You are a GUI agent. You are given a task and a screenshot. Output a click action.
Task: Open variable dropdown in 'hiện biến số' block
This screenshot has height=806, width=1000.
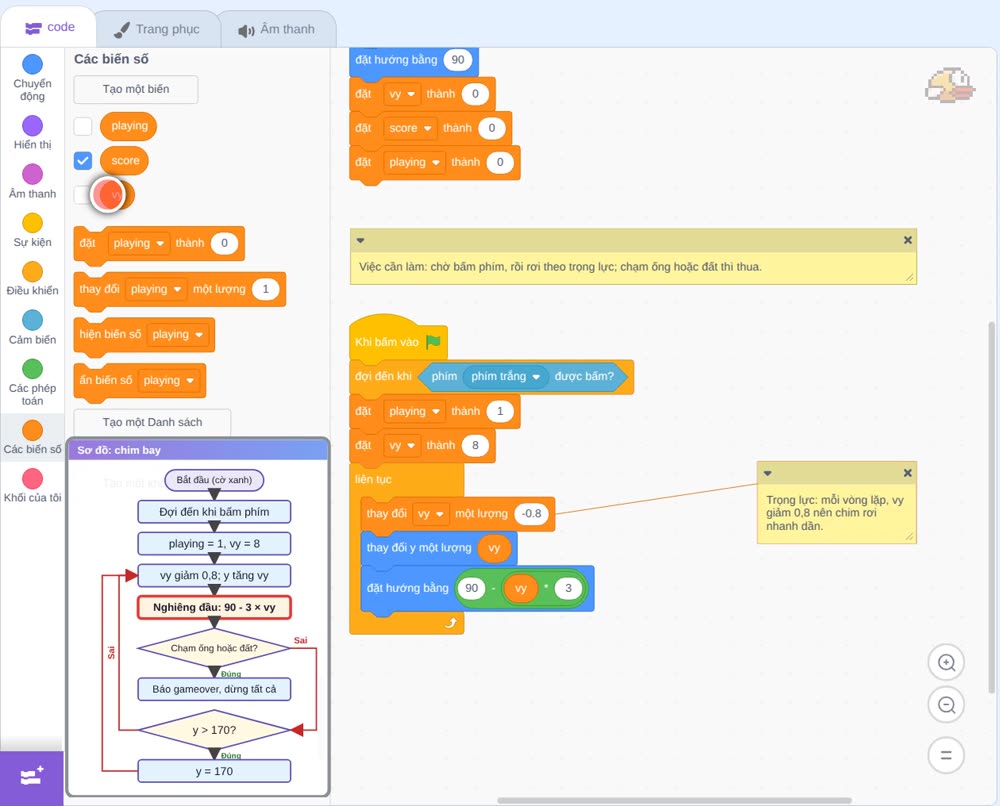[178, 335]
